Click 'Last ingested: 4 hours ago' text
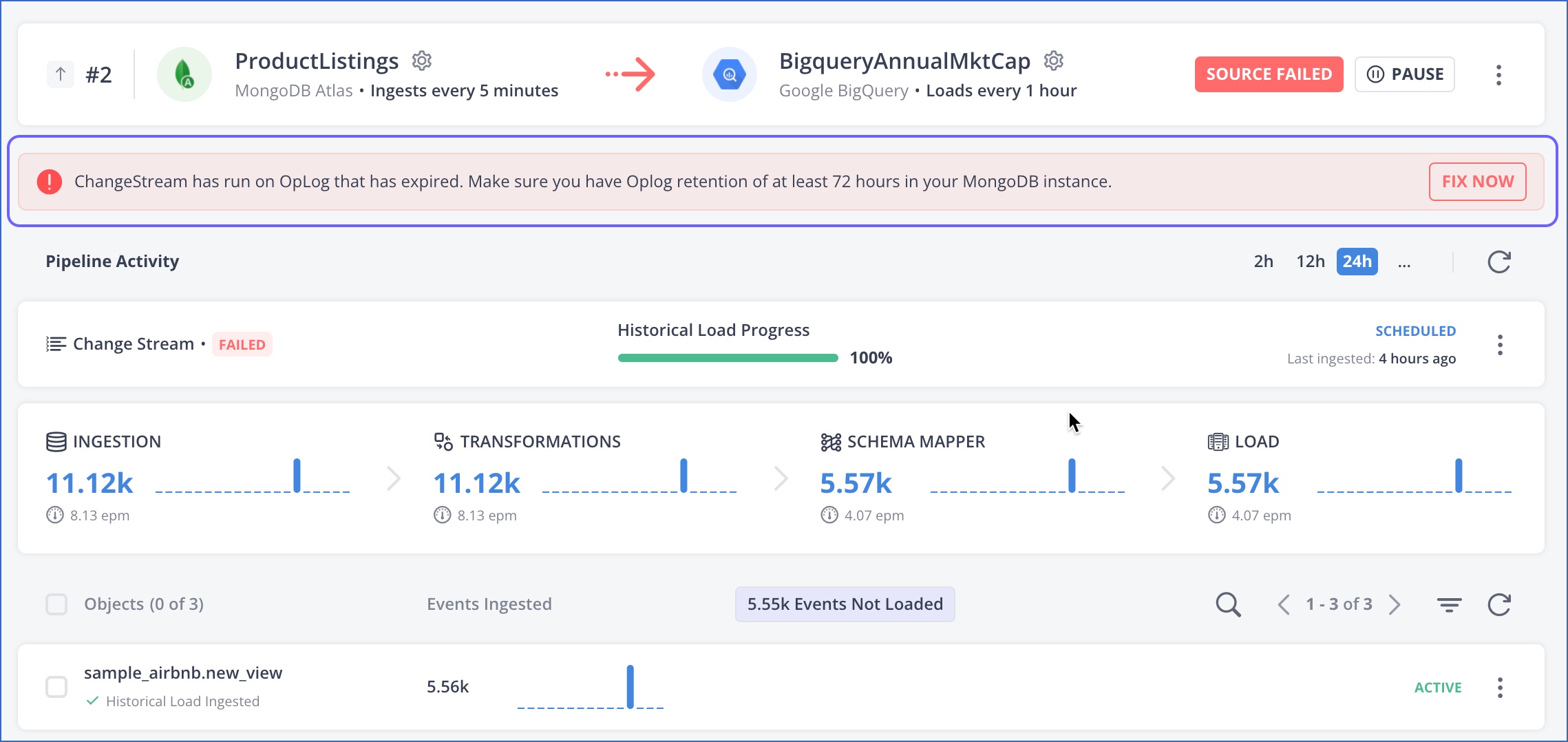 pos(1371,359)
